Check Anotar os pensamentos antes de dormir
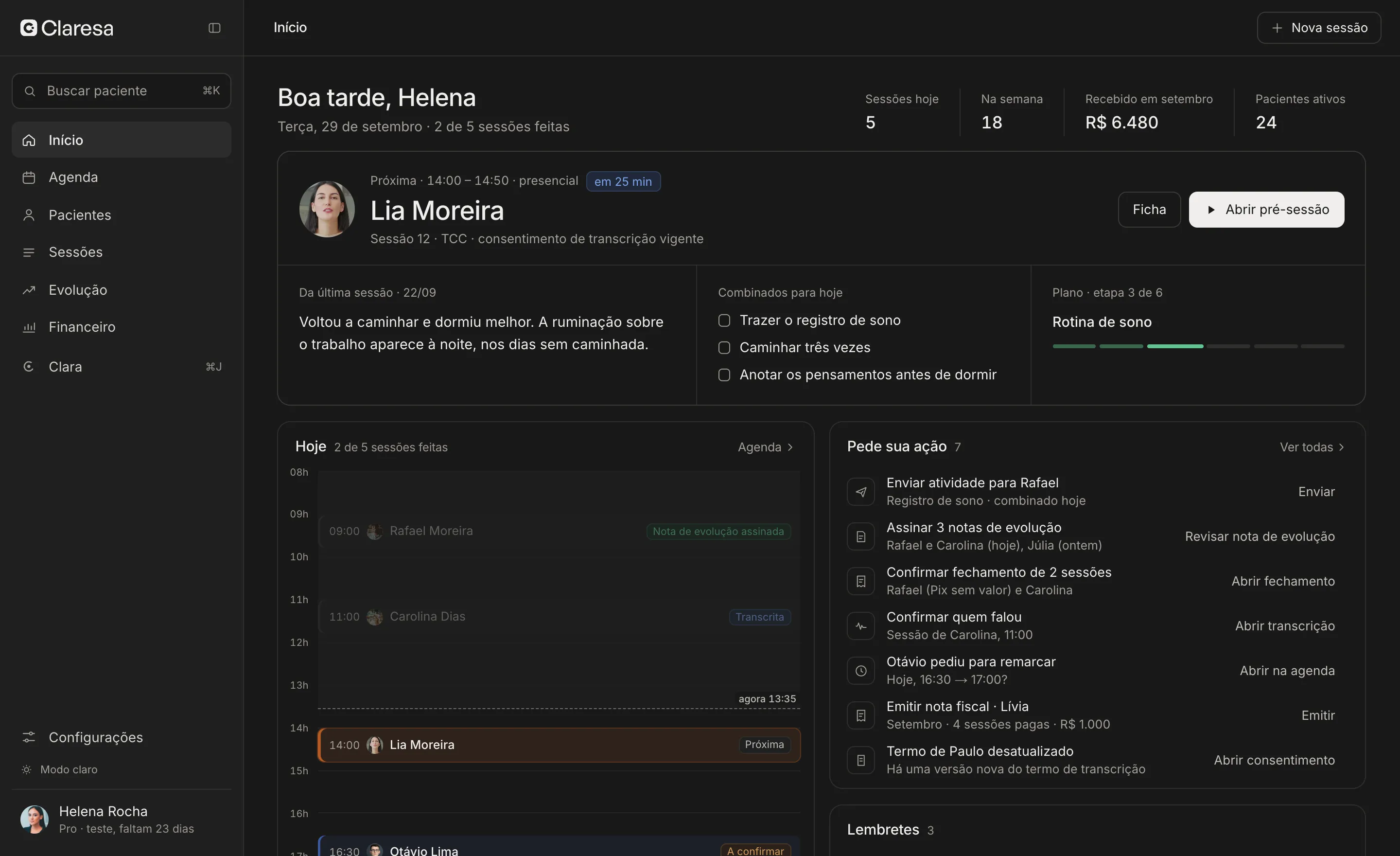 pos(724,374)
